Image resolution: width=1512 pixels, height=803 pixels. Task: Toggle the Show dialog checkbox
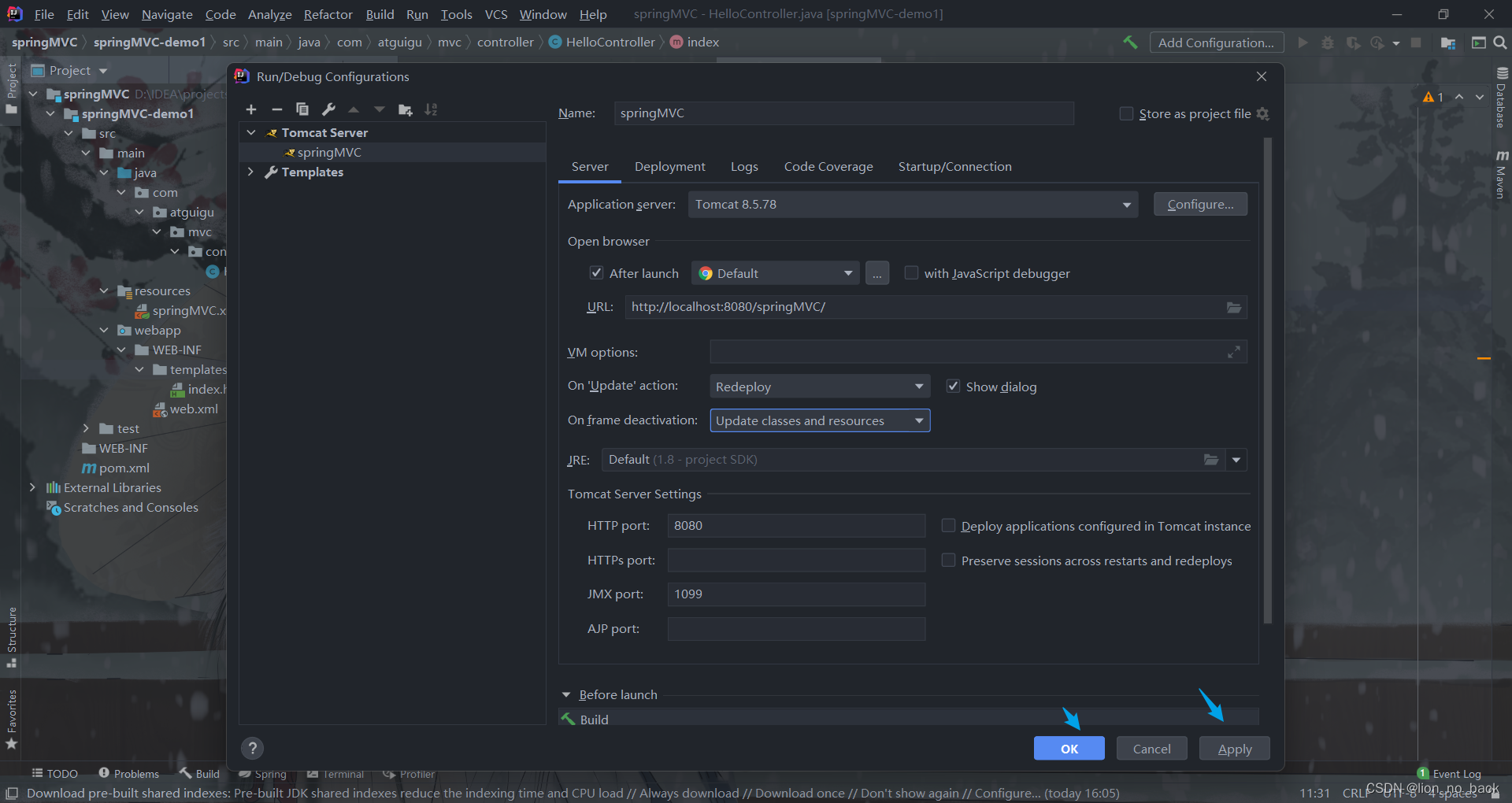pyautogui.click(x=953, y=387)
